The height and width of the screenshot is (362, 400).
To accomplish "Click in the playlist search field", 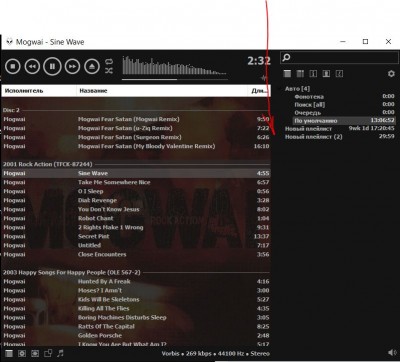I will (x=339, y=58).
